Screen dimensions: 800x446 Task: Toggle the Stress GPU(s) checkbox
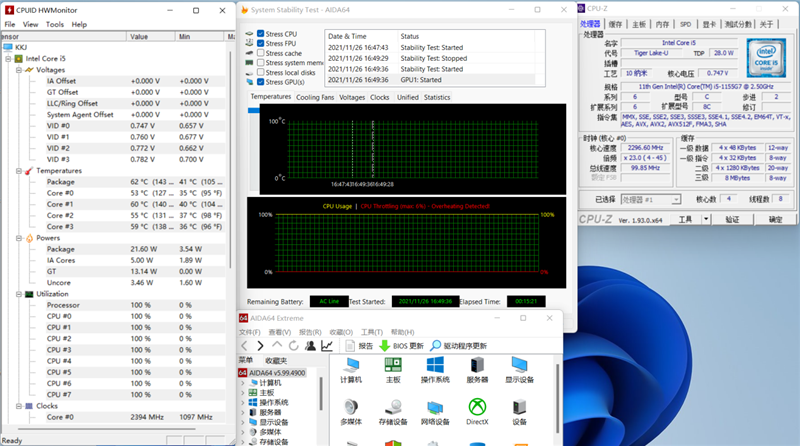tap(261, 82)
